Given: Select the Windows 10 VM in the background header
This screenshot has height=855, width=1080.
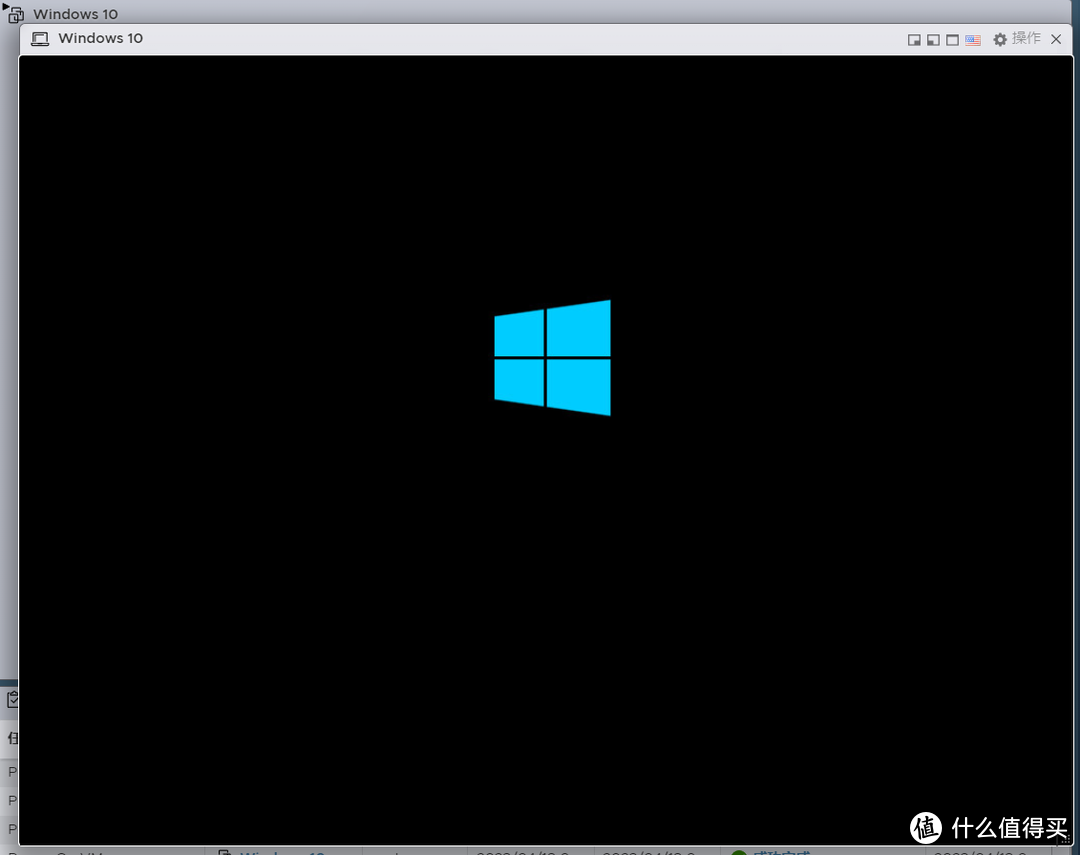Looking at the screenshot, I should 76,14.
